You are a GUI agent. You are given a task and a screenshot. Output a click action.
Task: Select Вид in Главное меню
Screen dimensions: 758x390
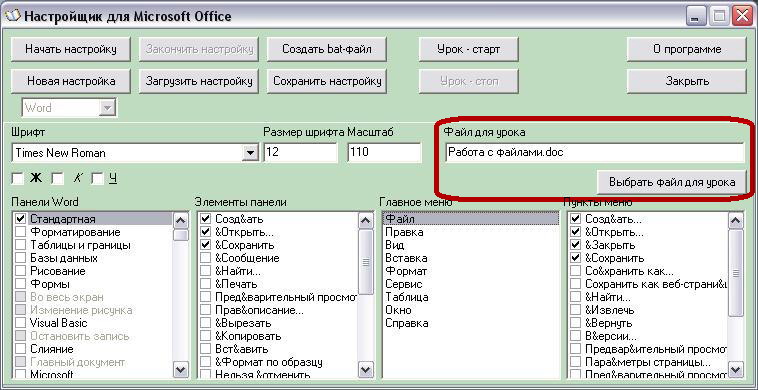pos(471,245)
